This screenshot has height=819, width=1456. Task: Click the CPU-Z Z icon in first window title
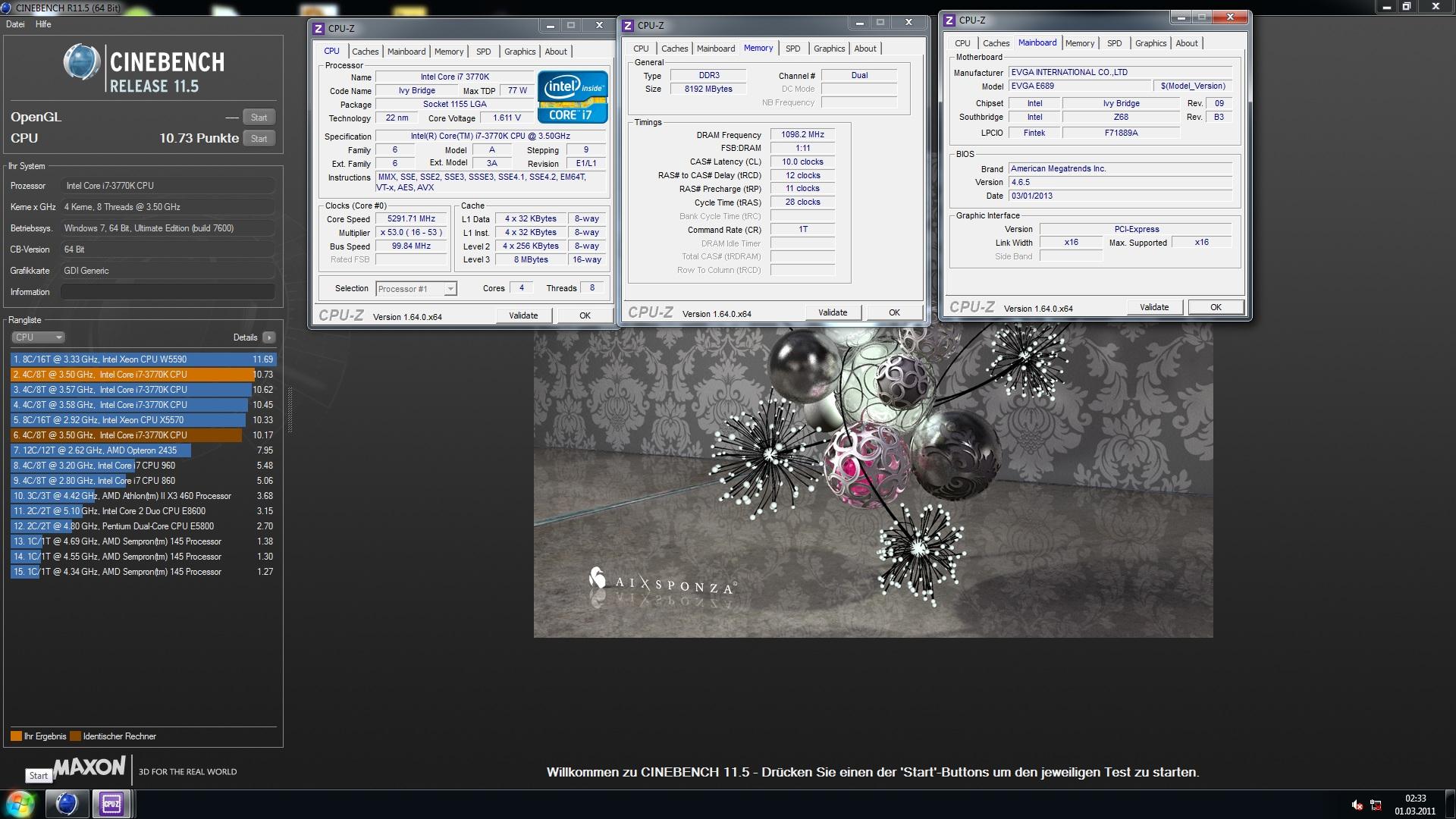pos(319,28)
